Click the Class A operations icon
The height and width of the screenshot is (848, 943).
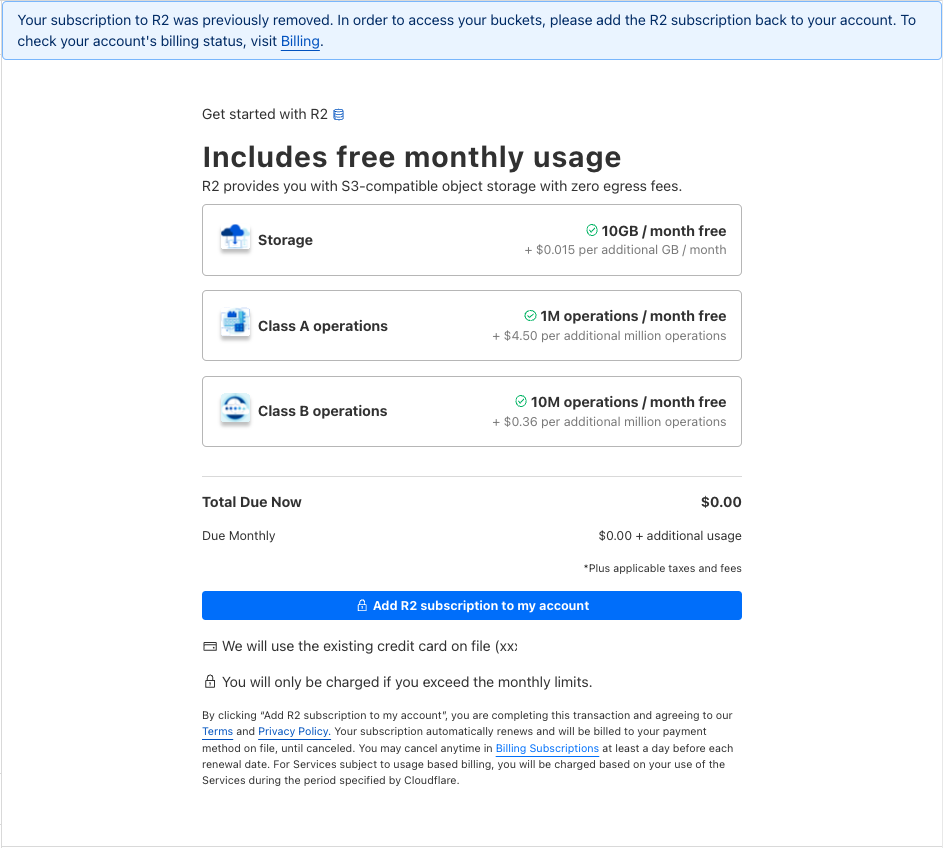point(235,325)
